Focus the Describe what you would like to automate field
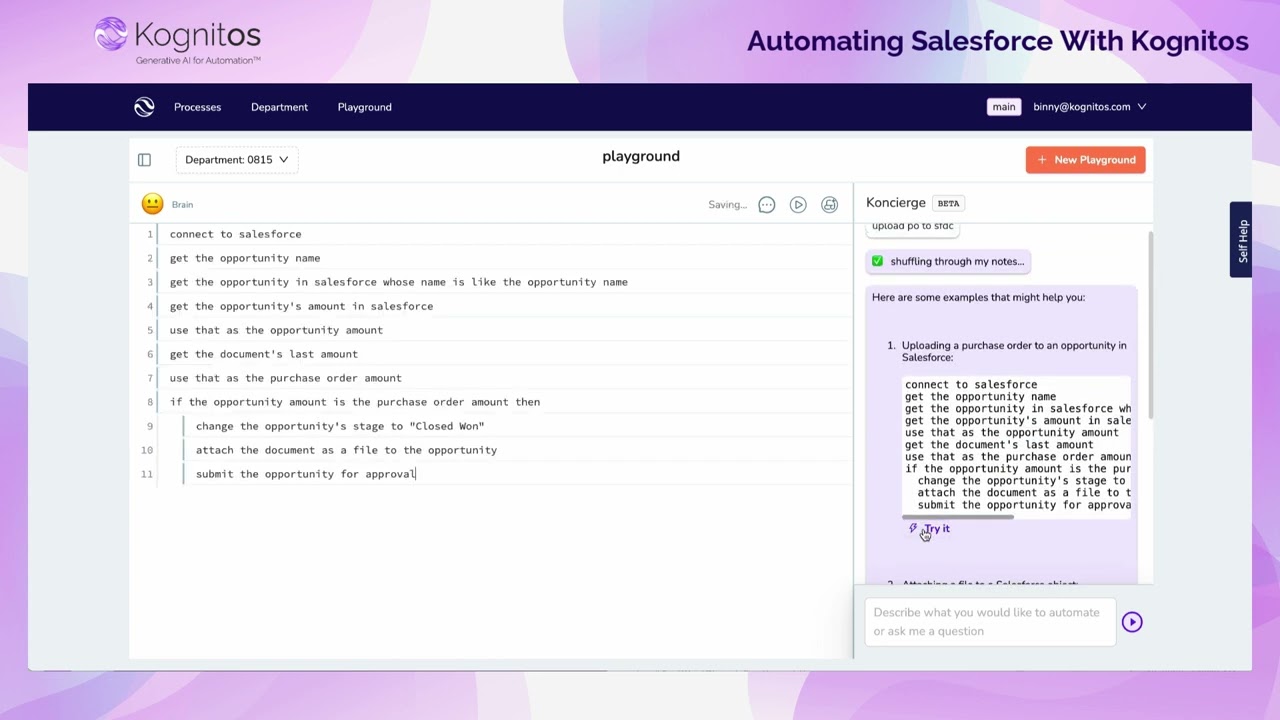The height and width of the screenshot is (720, 1280). coord(989,622)
